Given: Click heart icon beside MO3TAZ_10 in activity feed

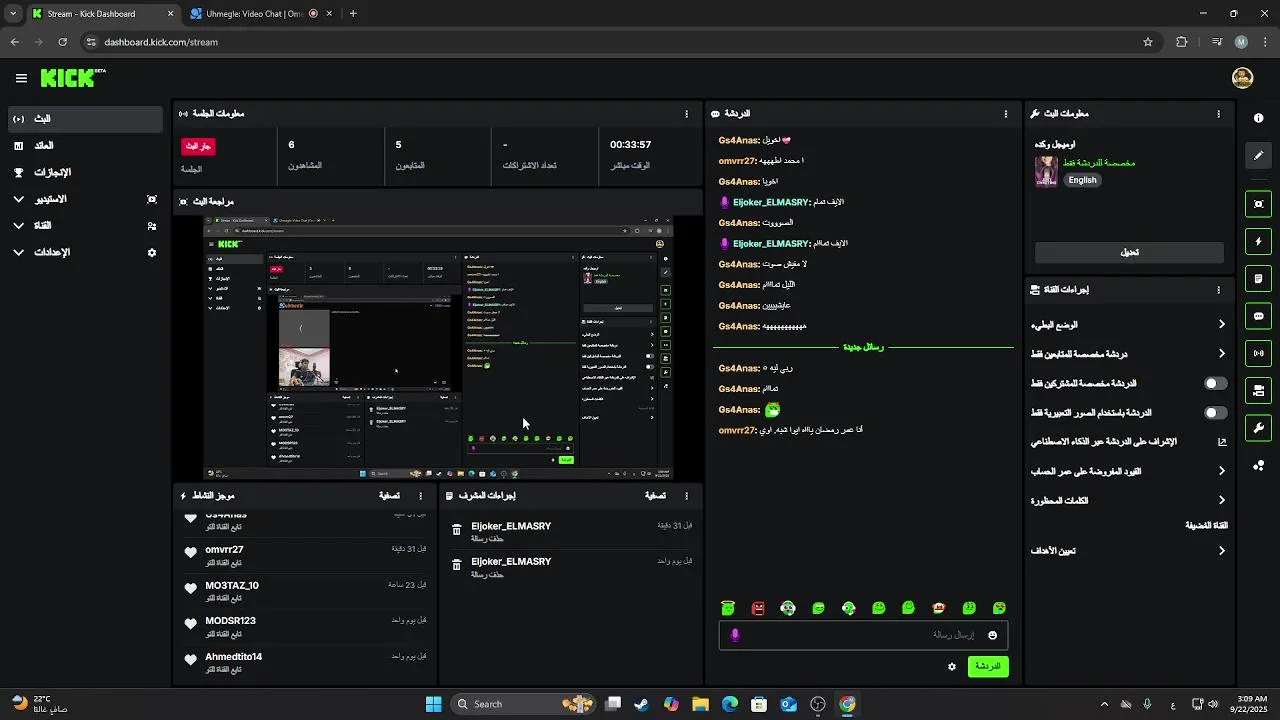Looking at the screenshot, I should tap(190, 589).
